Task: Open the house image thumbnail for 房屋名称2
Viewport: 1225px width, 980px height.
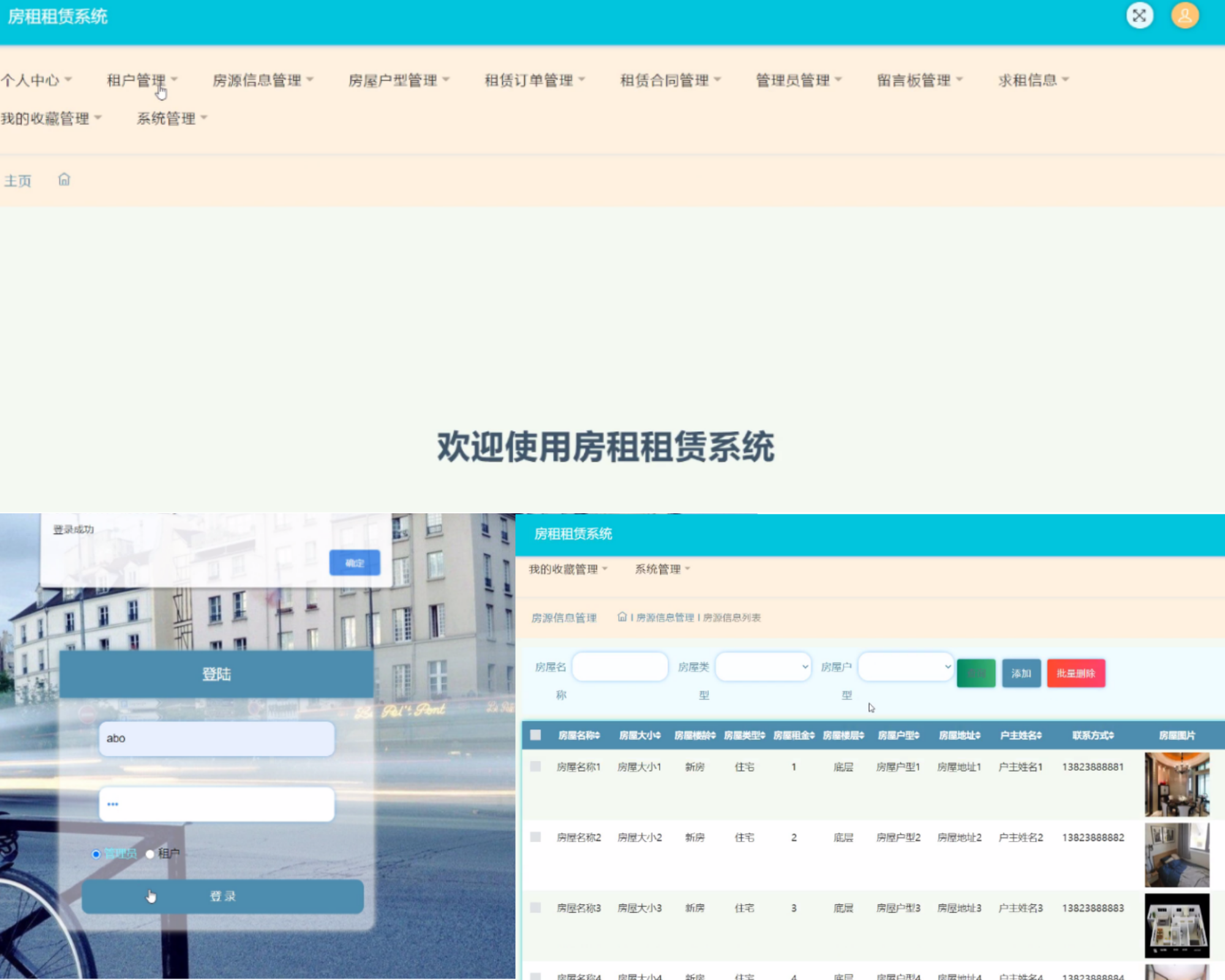Action: [1177, 855]
